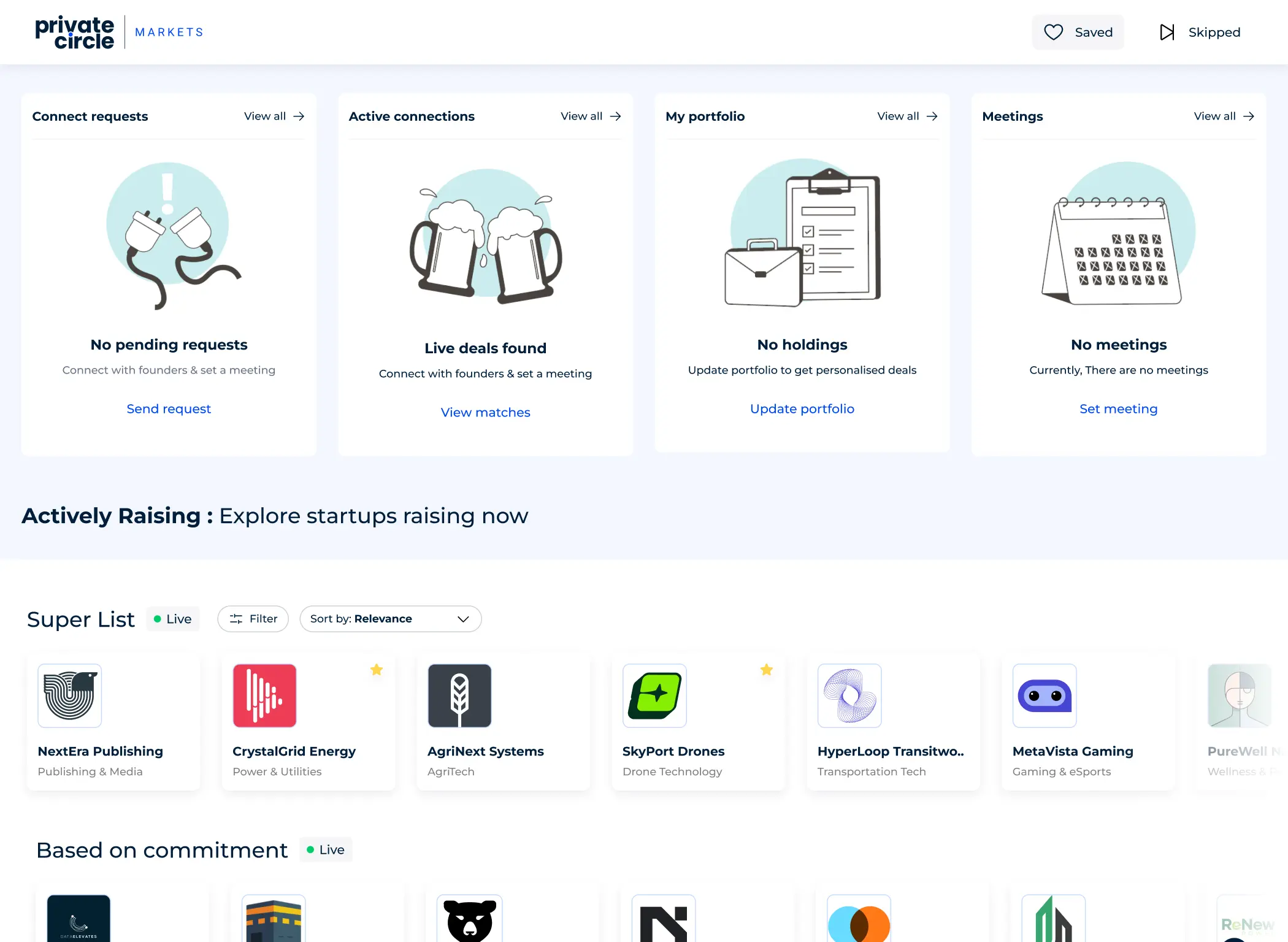Click the star on CrystalGrid Energy card
This screenshot has height=942, width=1288.
tap(377, 670)
